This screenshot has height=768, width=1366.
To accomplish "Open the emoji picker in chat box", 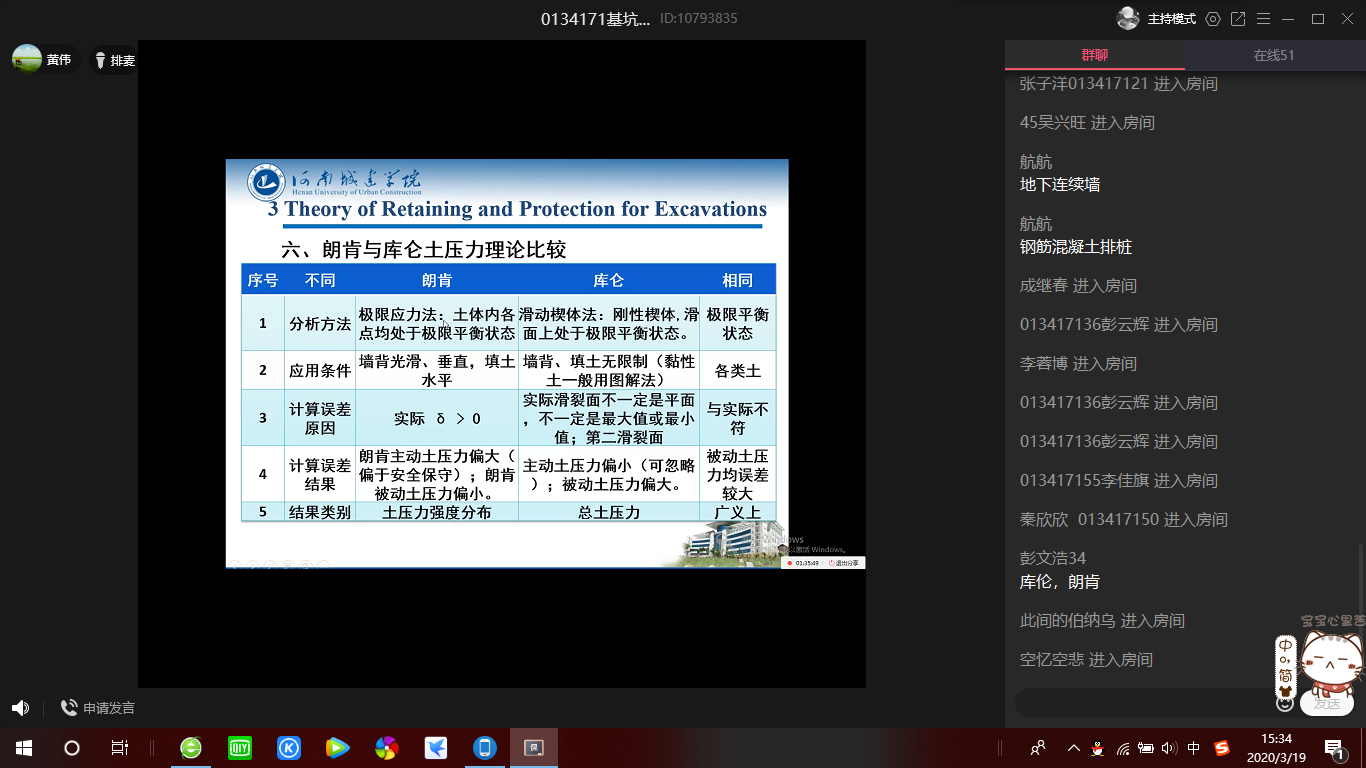I will coord(1286,703).
